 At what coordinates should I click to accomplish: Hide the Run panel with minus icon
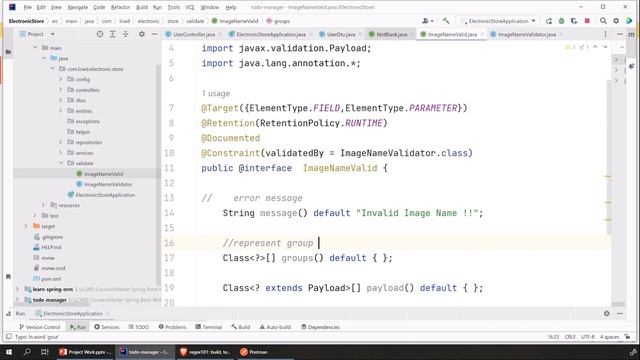pyautogui.click(x=620, y=313)
